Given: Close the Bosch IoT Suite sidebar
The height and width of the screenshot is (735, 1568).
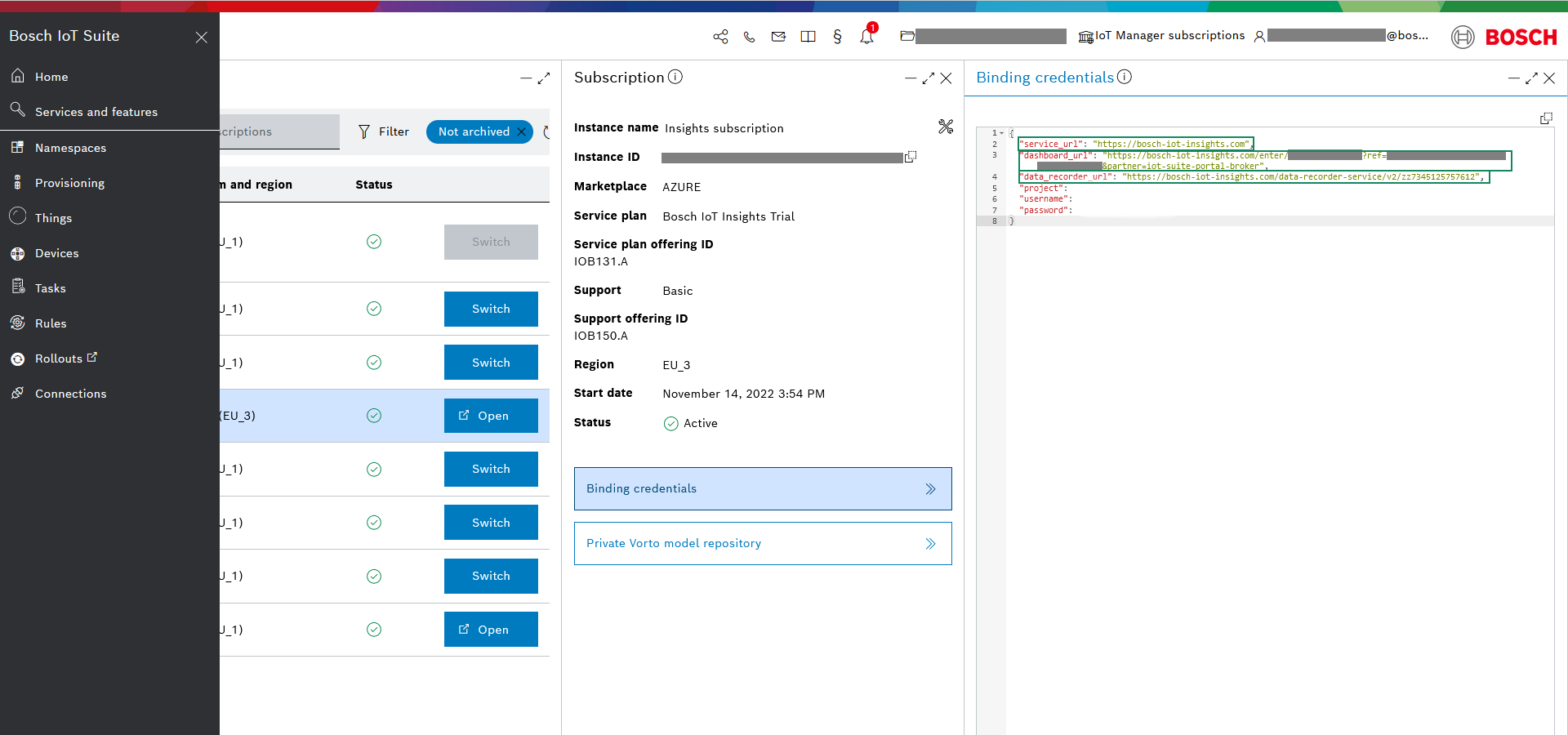Looking at the screenshot, I should pos(202,38).
